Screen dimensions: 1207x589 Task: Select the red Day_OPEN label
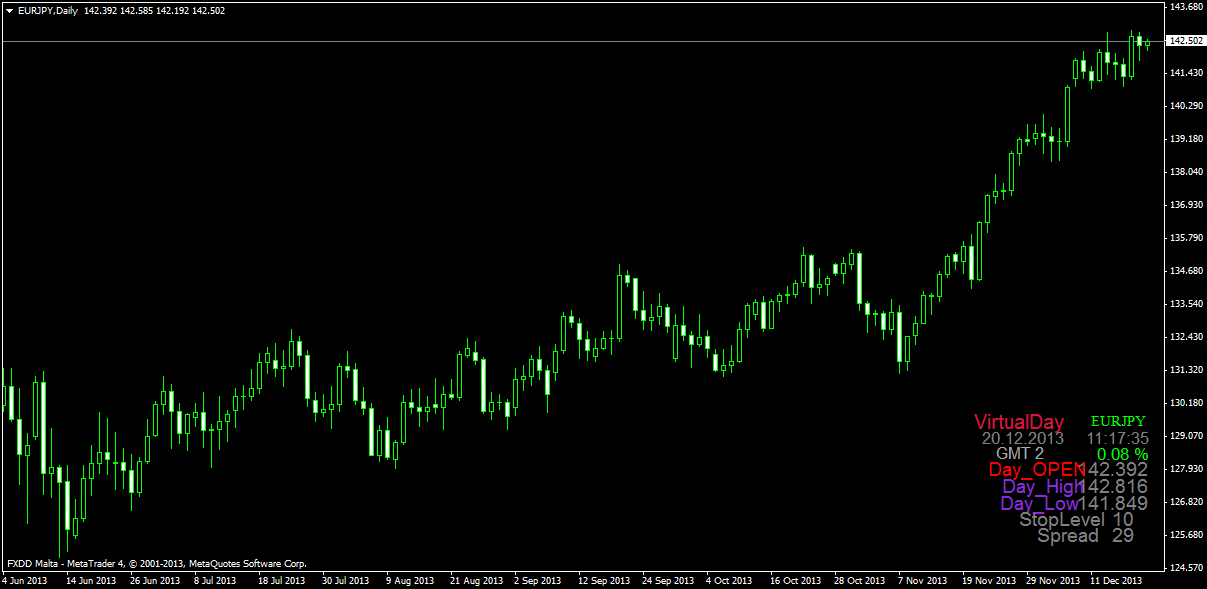pyautogui.click(x=1036, y=470)
